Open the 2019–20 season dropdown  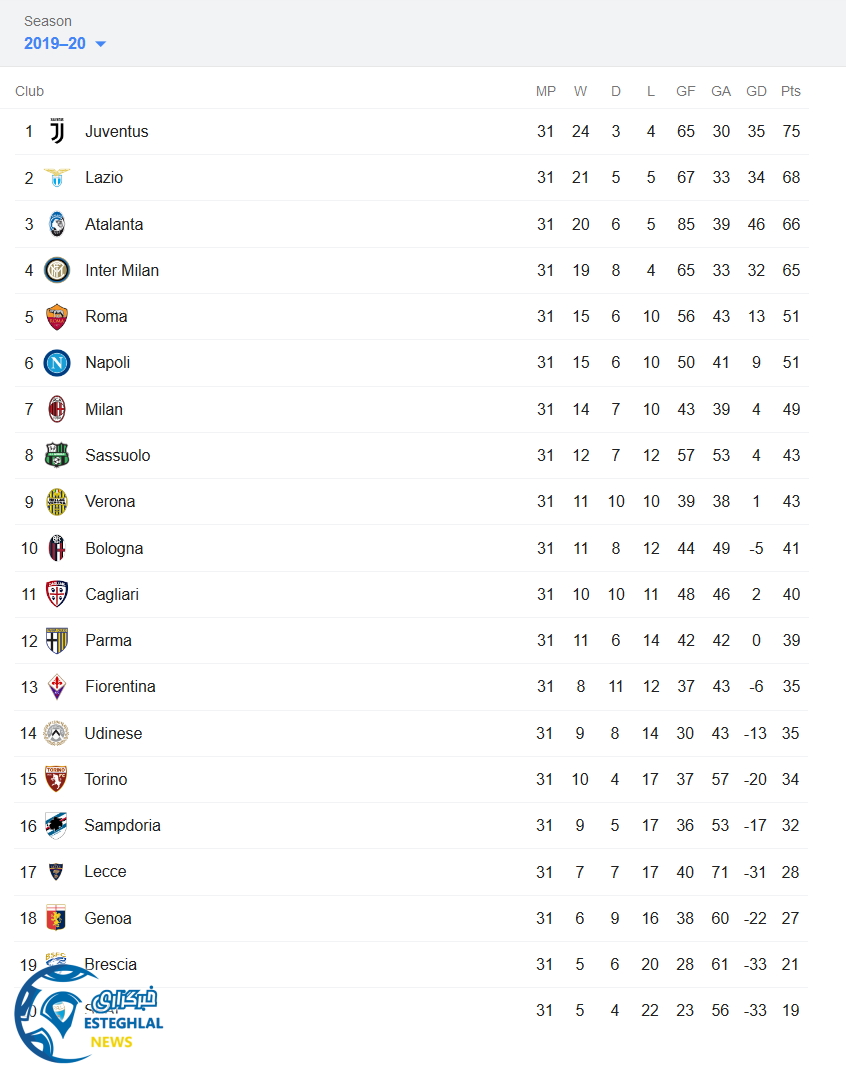65,43
